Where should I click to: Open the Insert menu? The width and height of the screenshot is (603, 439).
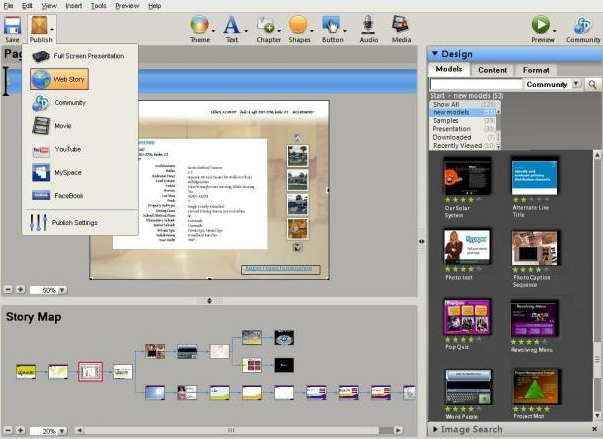(73, 6)
